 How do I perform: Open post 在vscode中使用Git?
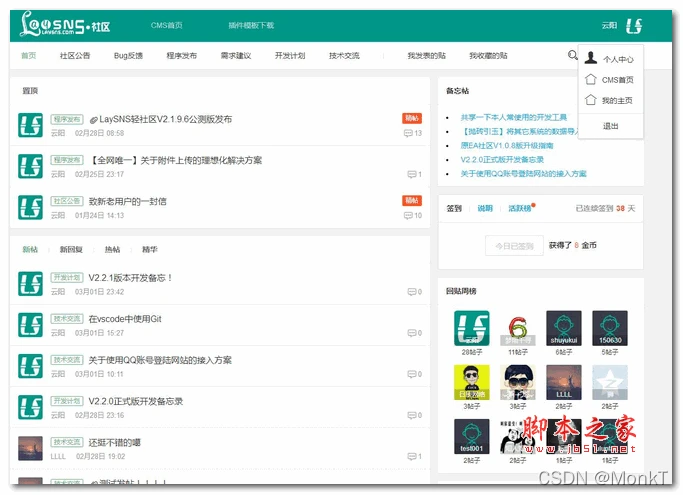125,319
